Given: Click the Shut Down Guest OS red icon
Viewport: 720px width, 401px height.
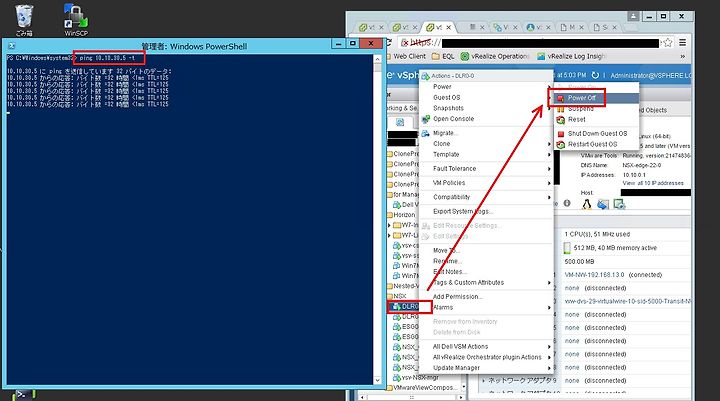Looking at the screenshot, I should tap(561, 134).
